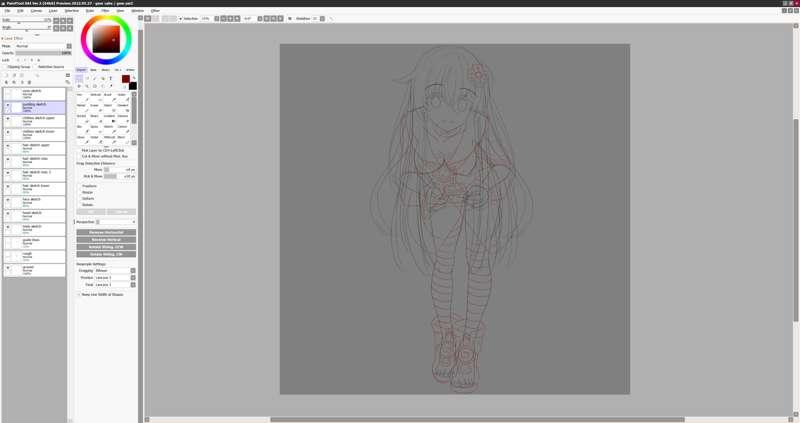Create a new layer folder

click(21, 75)
